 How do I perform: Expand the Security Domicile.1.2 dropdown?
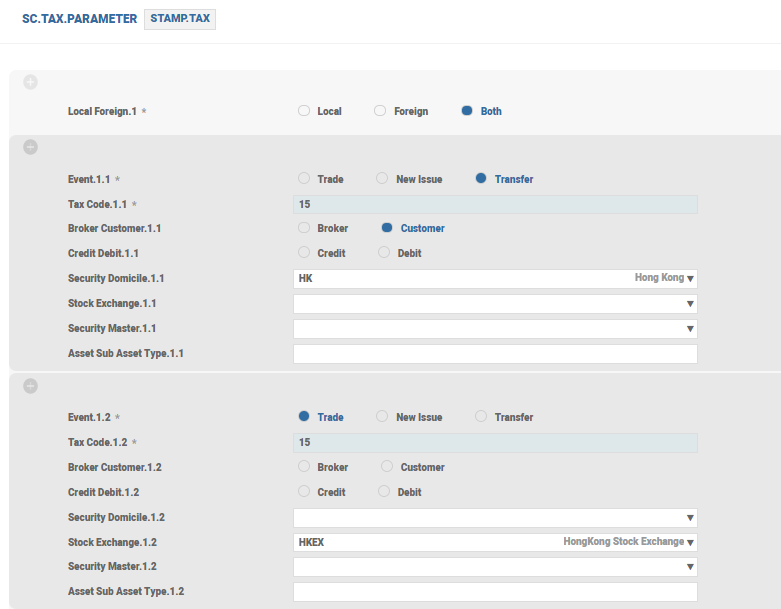(690, 518)
